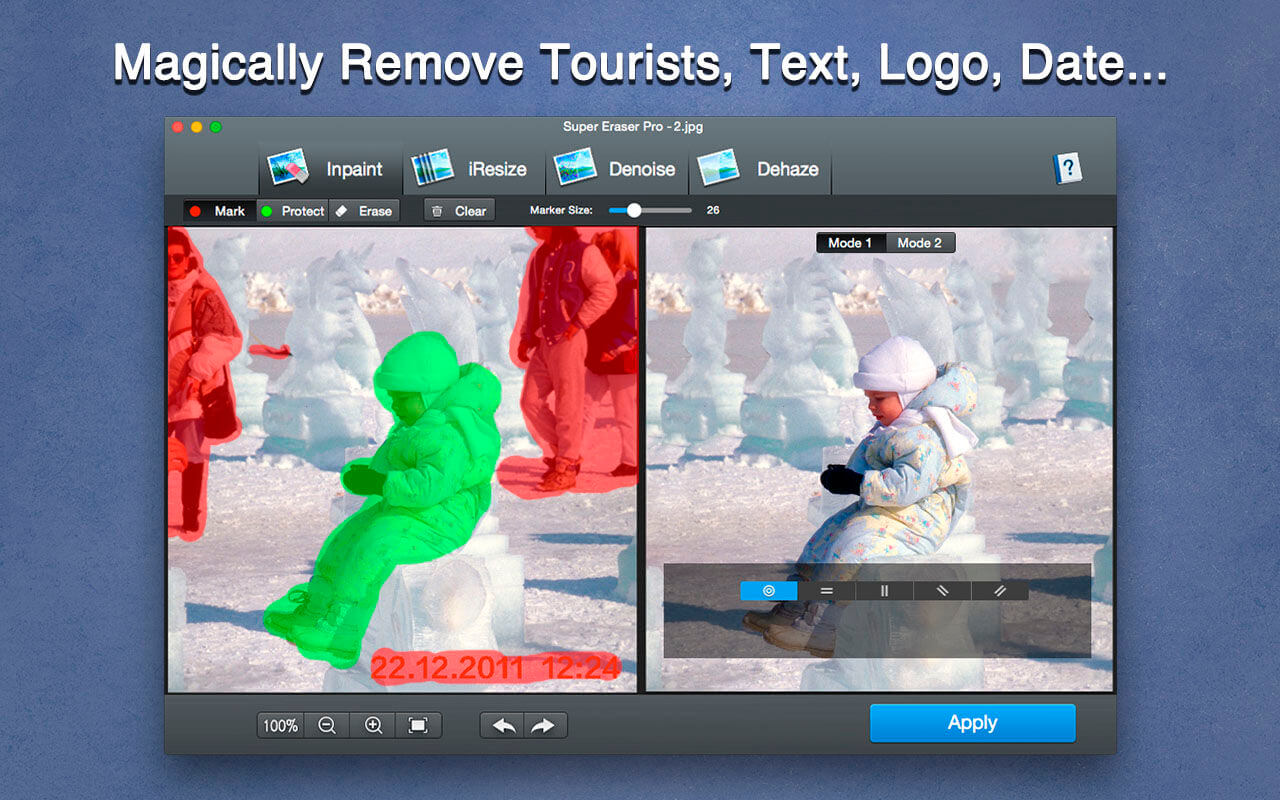Clear all markings with the Clear button
The height and width of the screenshot is (800, 1280).
pyautogui.click(x=459, y=211)
